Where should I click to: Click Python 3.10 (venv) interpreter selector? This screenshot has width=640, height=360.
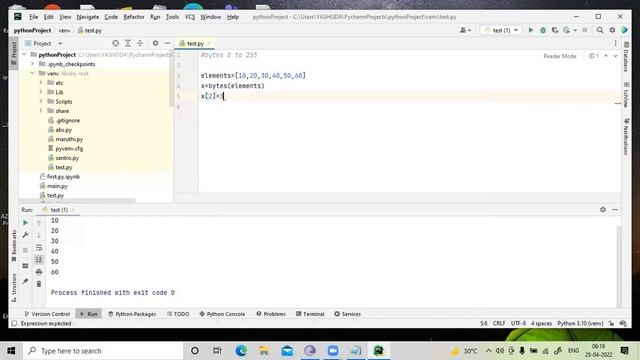[580, 323]
